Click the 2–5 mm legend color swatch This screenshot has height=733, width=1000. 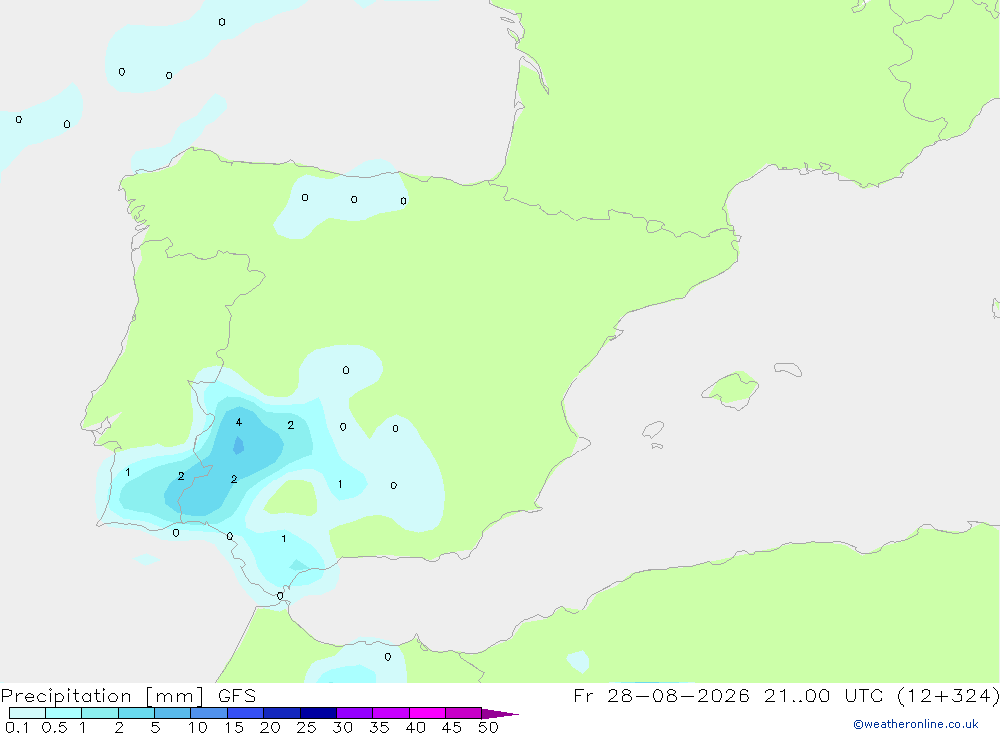point(136,713)
